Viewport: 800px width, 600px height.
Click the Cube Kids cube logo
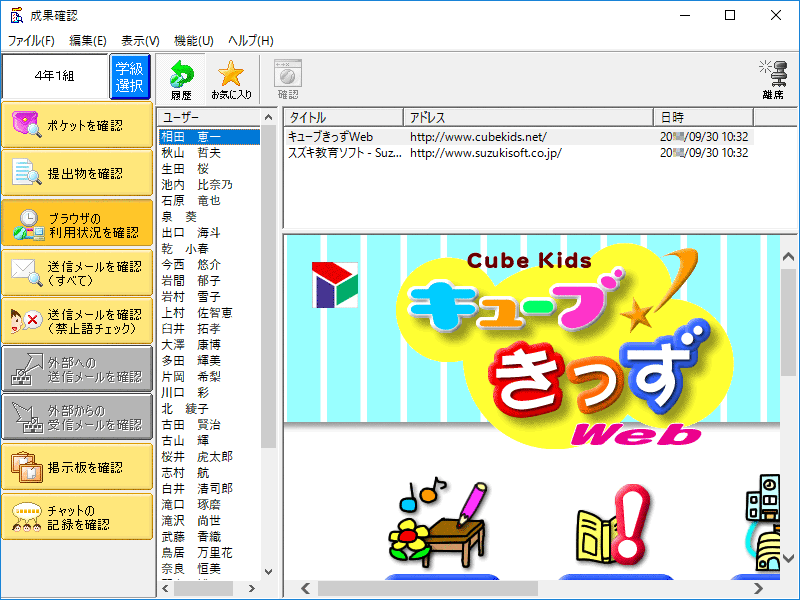point(335,285)
